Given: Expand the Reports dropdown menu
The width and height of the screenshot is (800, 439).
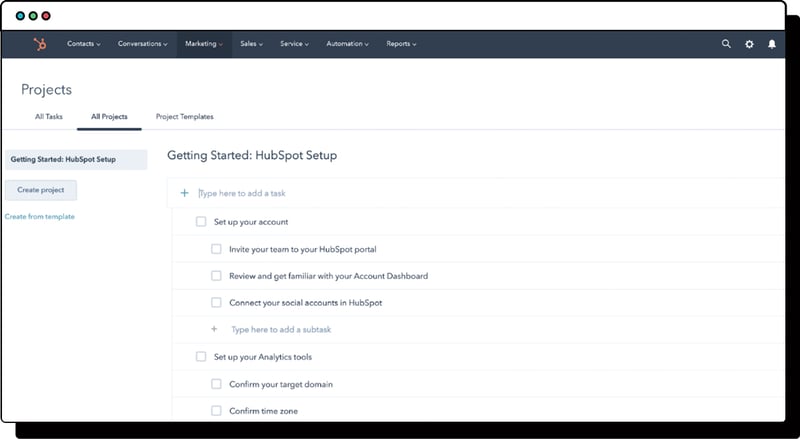Looking at the screenshot, I should 401,44.
